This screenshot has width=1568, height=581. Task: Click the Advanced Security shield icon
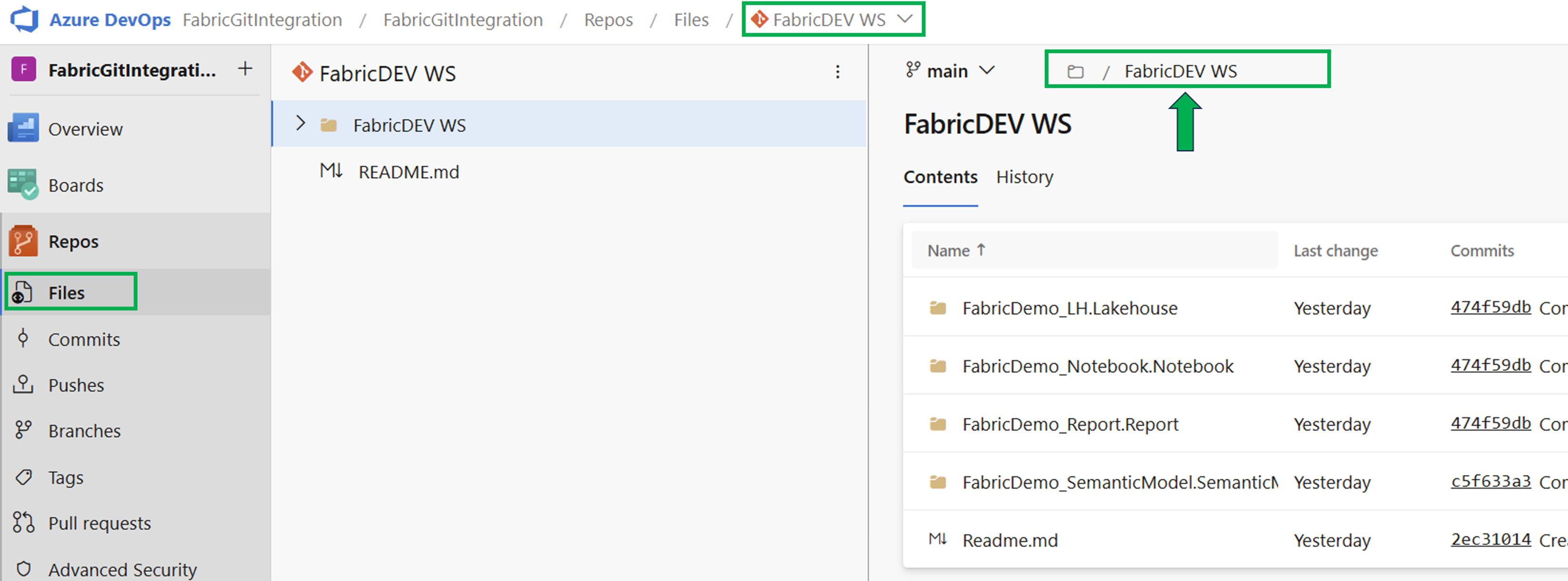23,569
